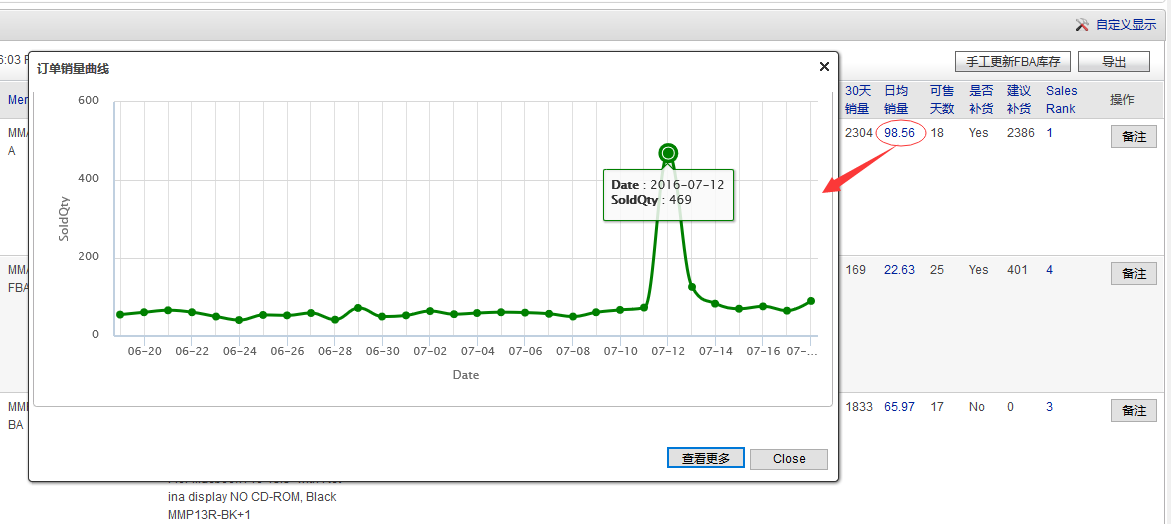Click 备注 button for third row
The image size is (1171, 524).
[1133, 411]
